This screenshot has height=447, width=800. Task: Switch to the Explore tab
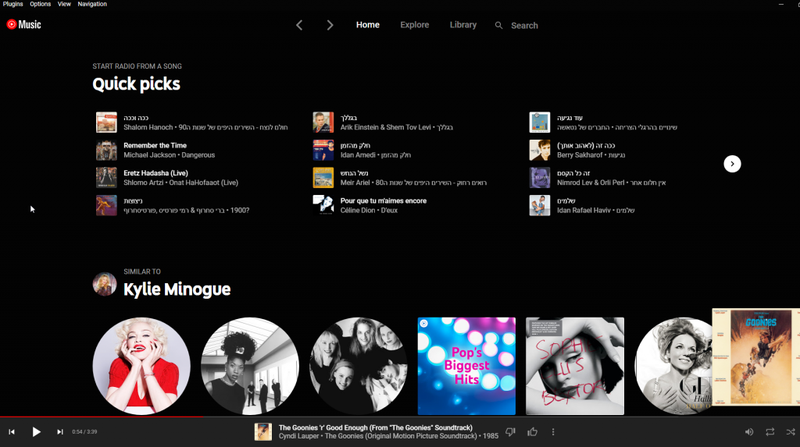(x=414, y=24)
